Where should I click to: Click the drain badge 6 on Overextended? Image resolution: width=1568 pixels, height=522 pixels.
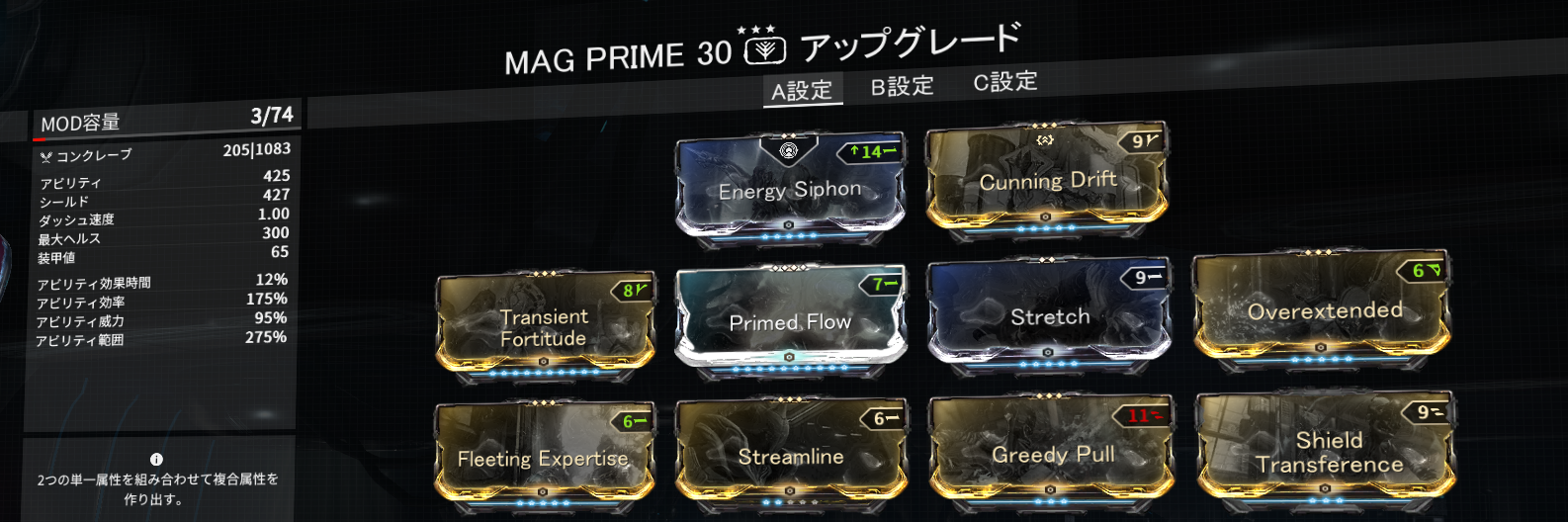pyautogui.click(x=1425, y=269)
